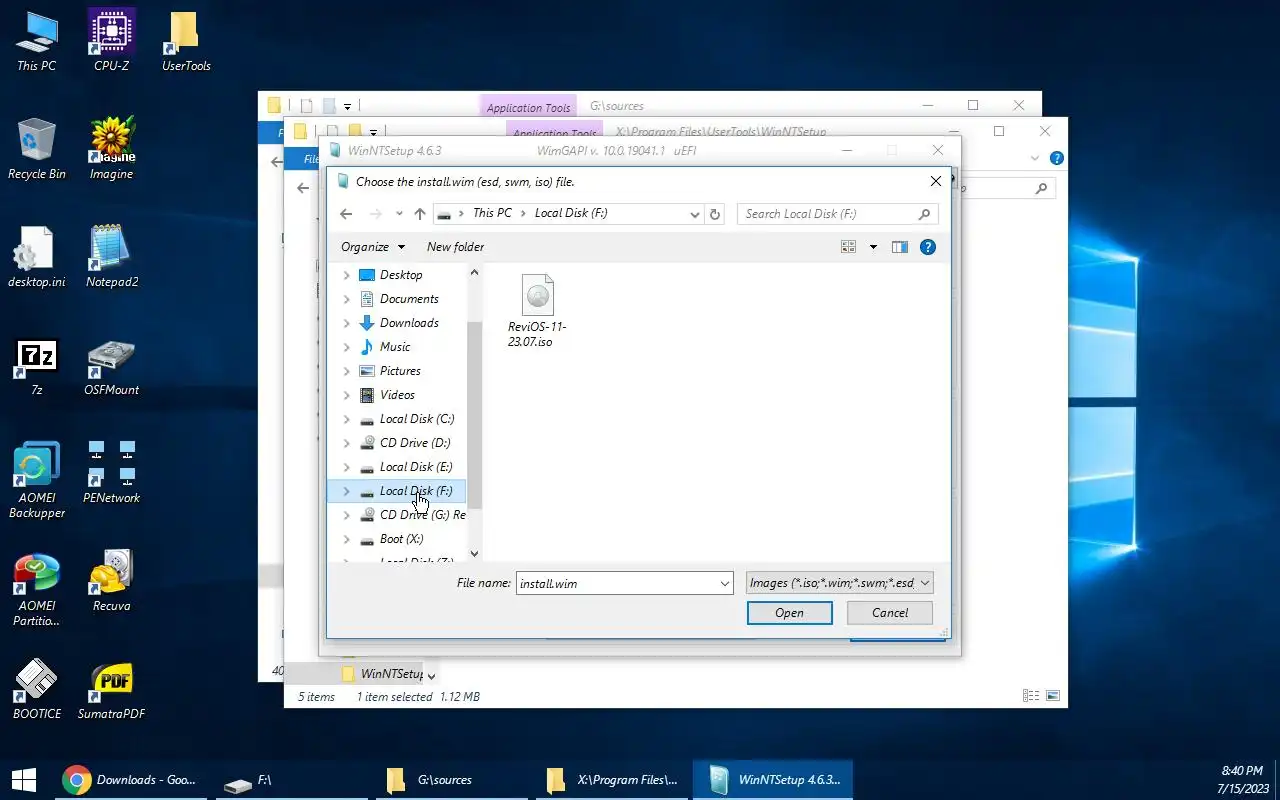Expand Desktop tree node
The height and width of the screenshot is (800, 1280).
pos(347,275)
